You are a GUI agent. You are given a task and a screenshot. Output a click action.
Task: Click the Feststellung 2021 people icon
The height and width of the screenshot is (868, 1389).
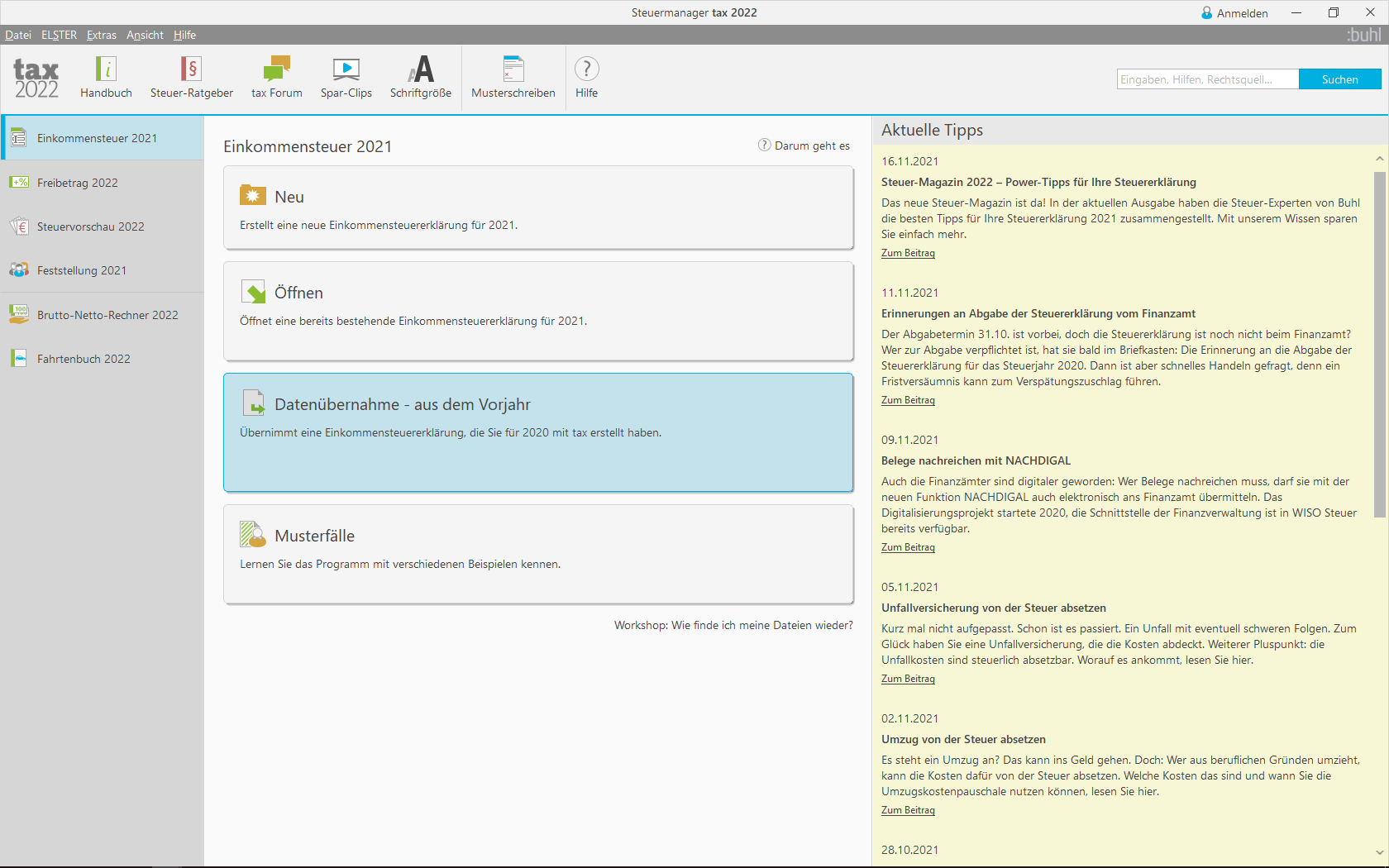pyautogui.click(x=19, y=269)
